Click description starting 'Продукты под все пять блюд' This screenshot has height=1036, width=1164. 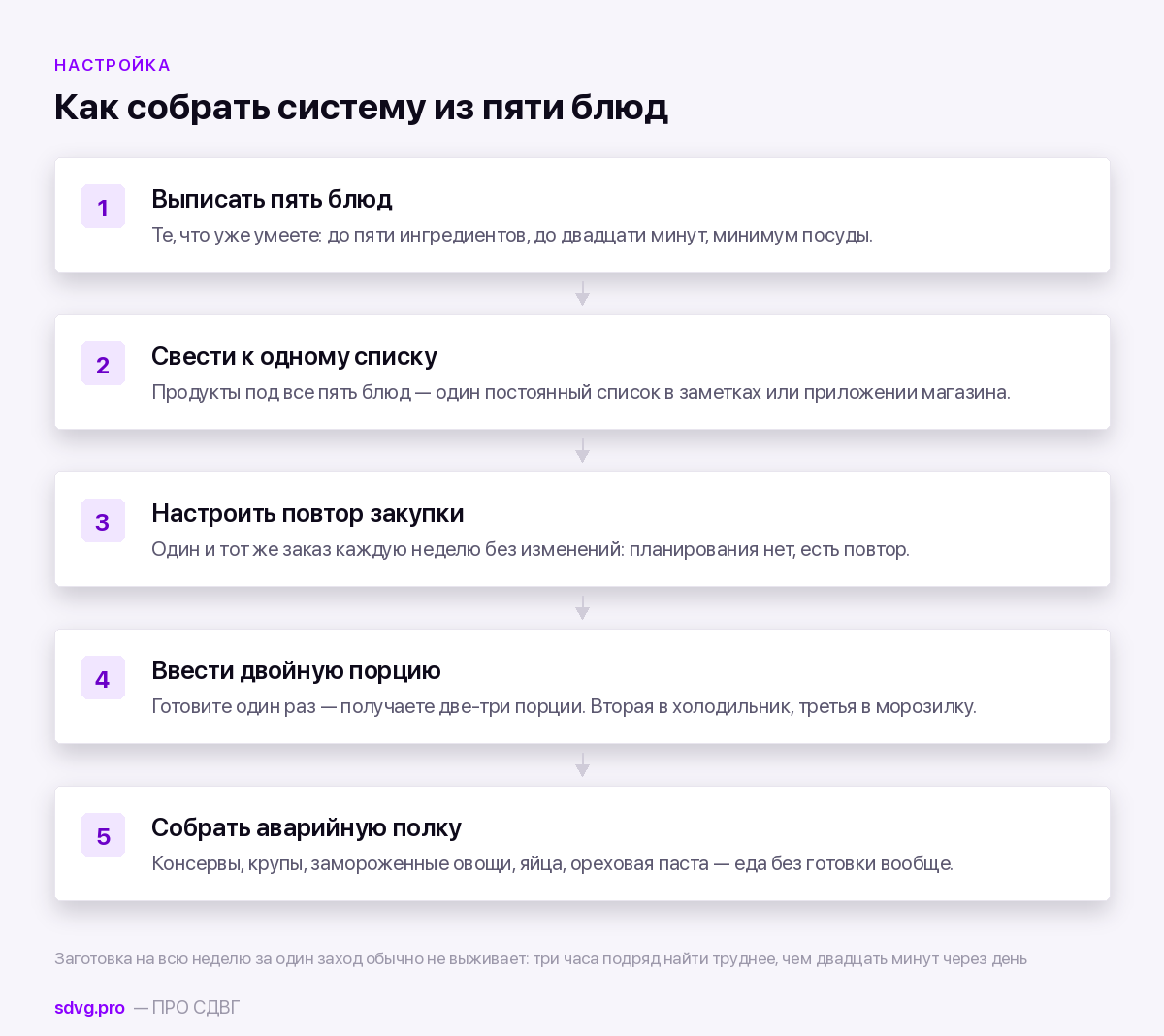pyautogui.click(x=581, y=392)
